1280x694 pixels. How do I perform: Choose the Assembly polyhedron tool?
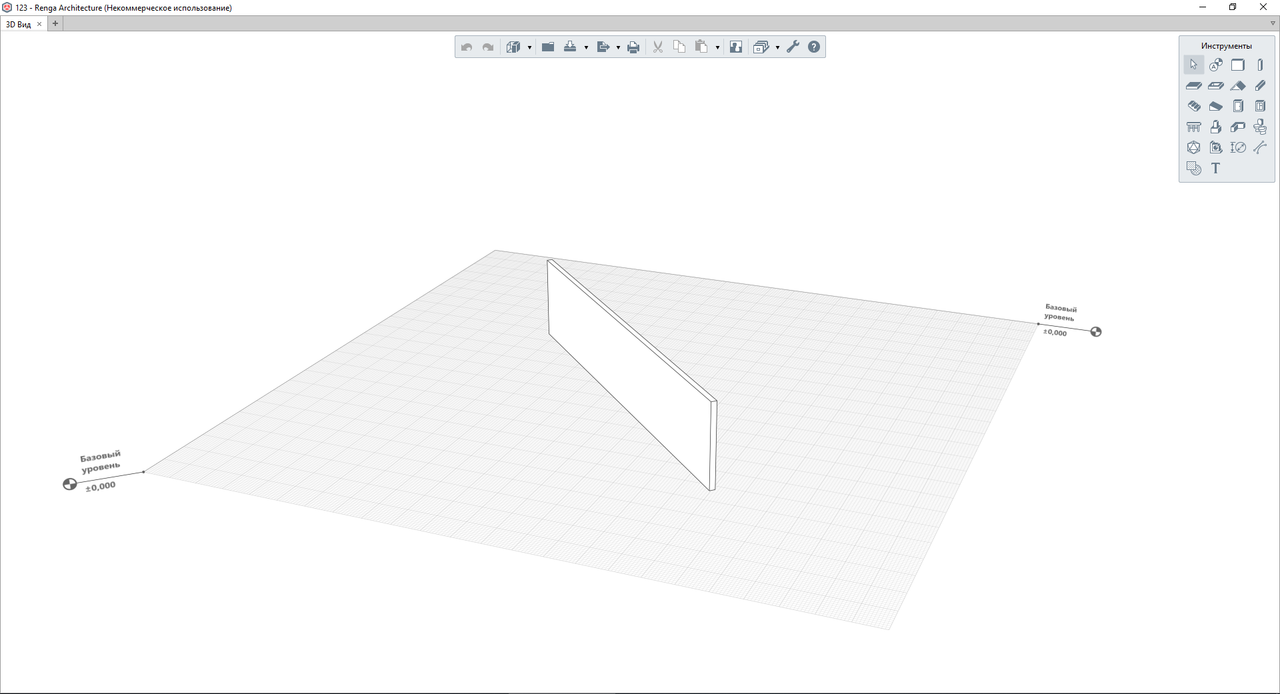click(x=1193, y=147)
